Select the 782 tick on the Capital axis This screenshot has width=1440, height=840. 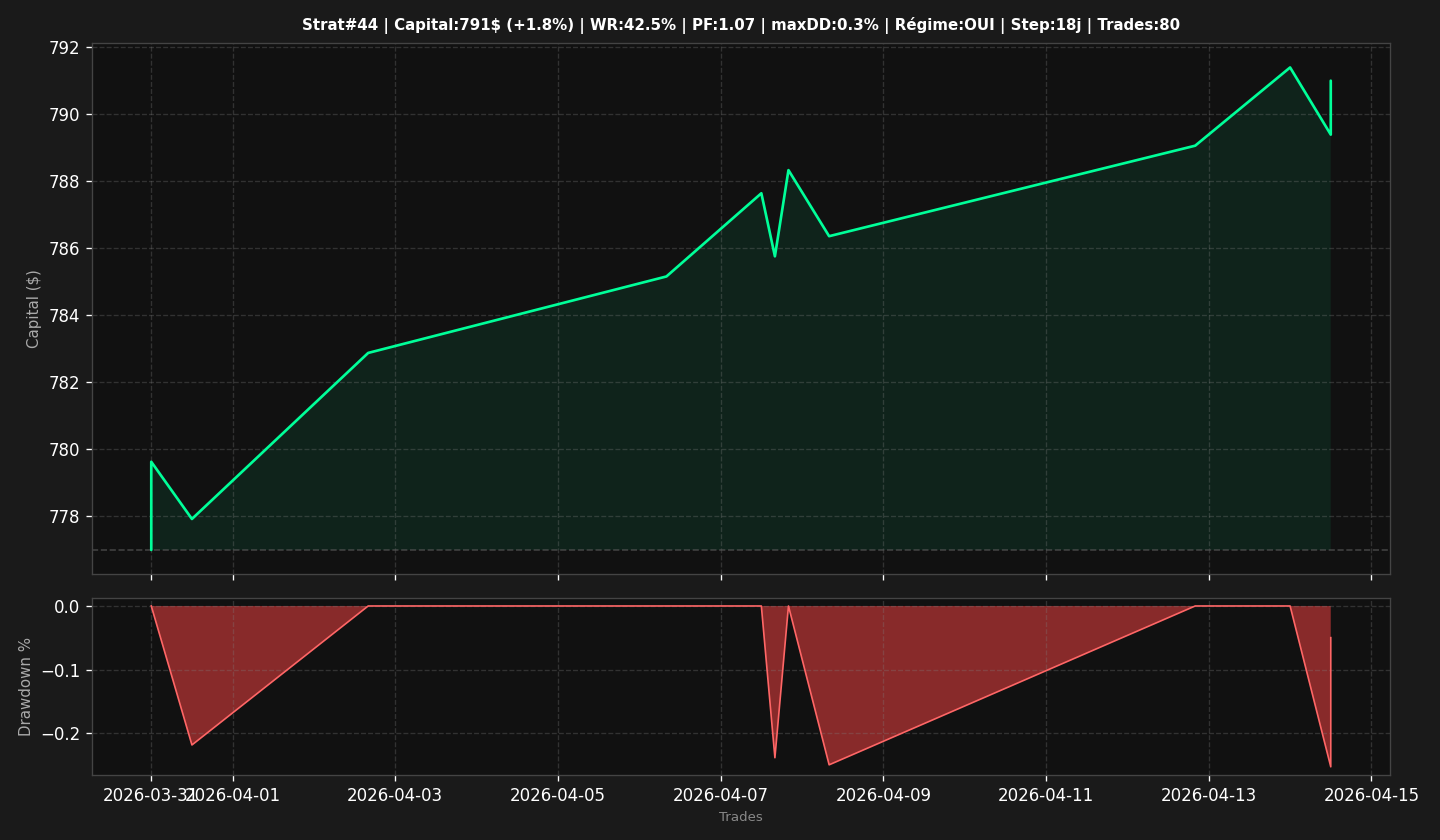(66, 383)
